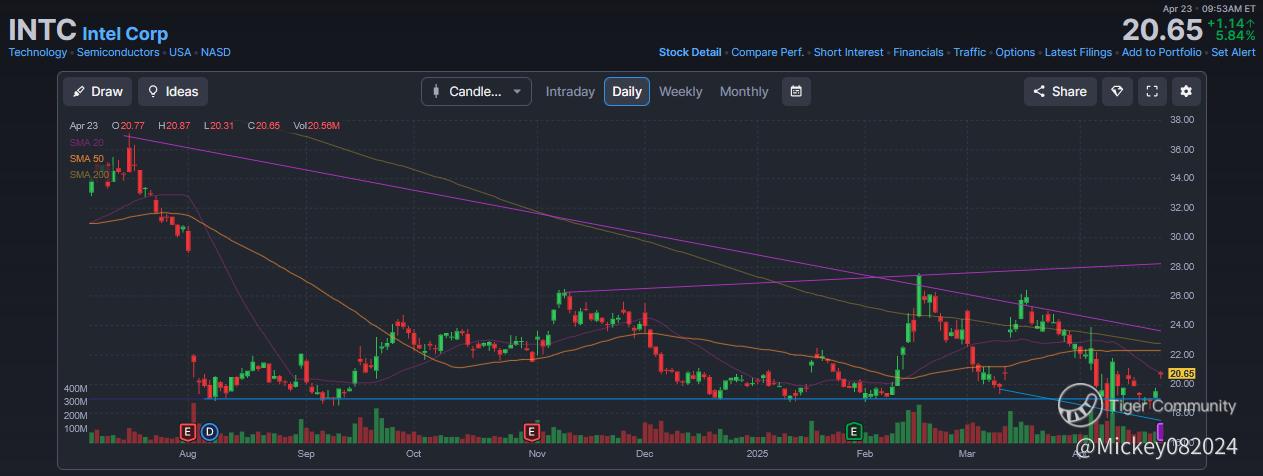Click the 20.65 current price tag on axis
Viewport: 1263px width, 476px height.
(x=1182, y=373)
